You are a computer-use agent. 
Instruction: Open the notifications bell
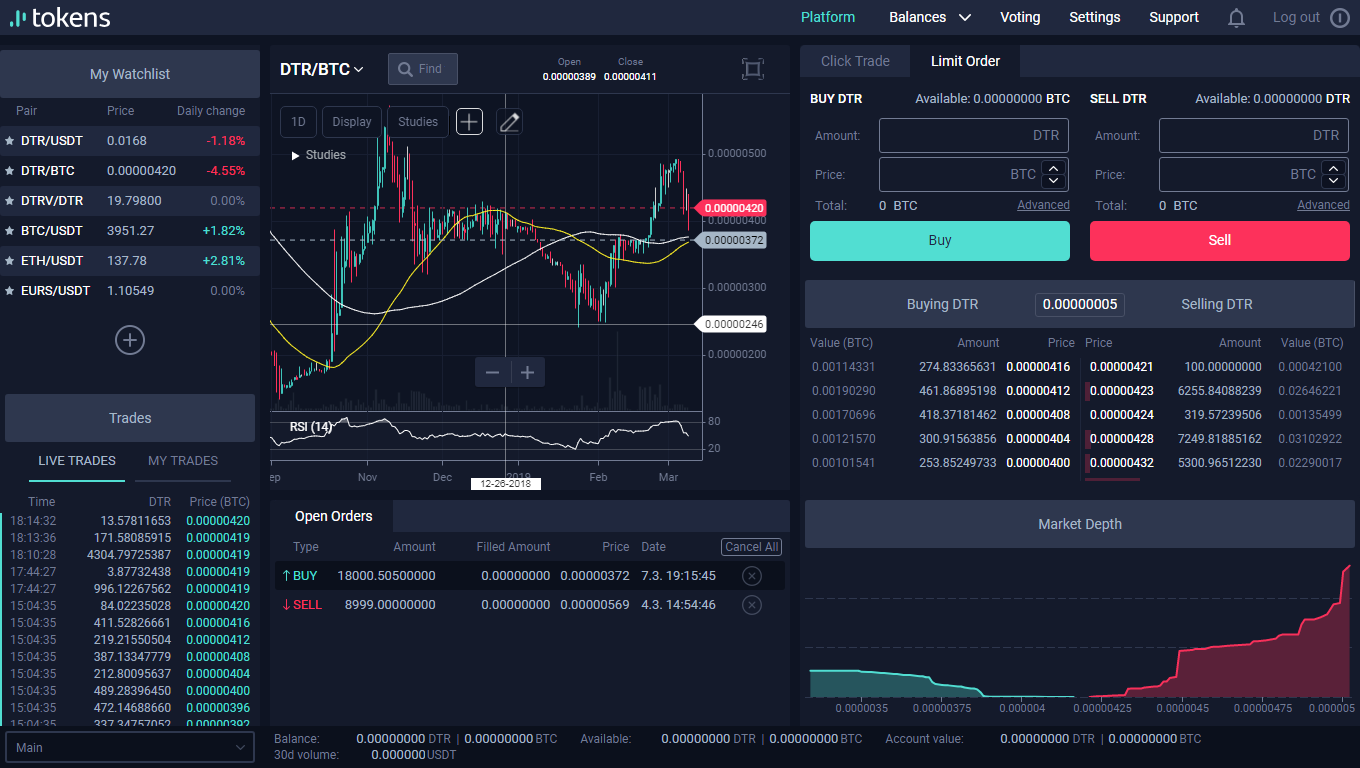pos(1237,18)
